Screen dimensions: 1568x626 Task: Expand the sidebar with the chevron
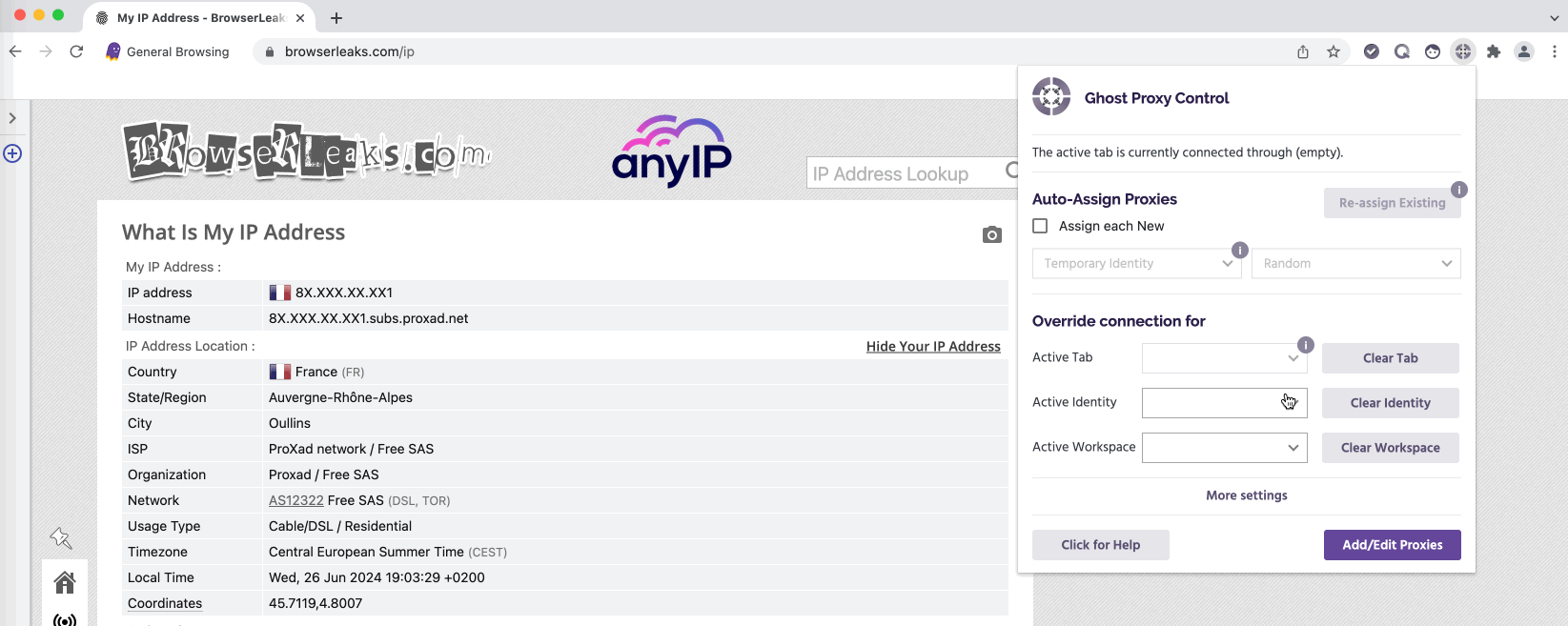point(12,118)
